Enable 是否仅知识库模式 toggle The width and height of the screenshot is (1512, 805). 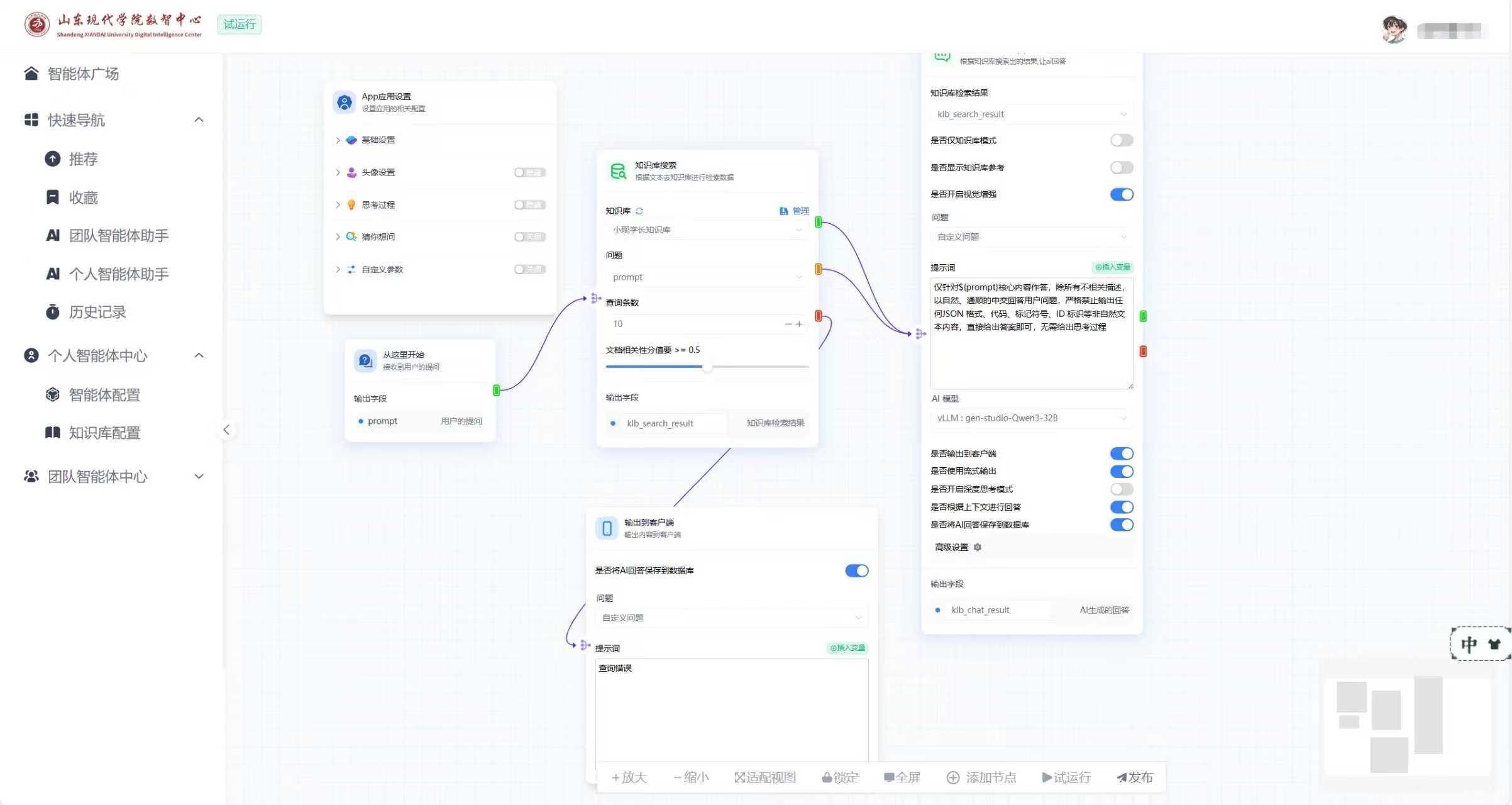point(1121,140)
